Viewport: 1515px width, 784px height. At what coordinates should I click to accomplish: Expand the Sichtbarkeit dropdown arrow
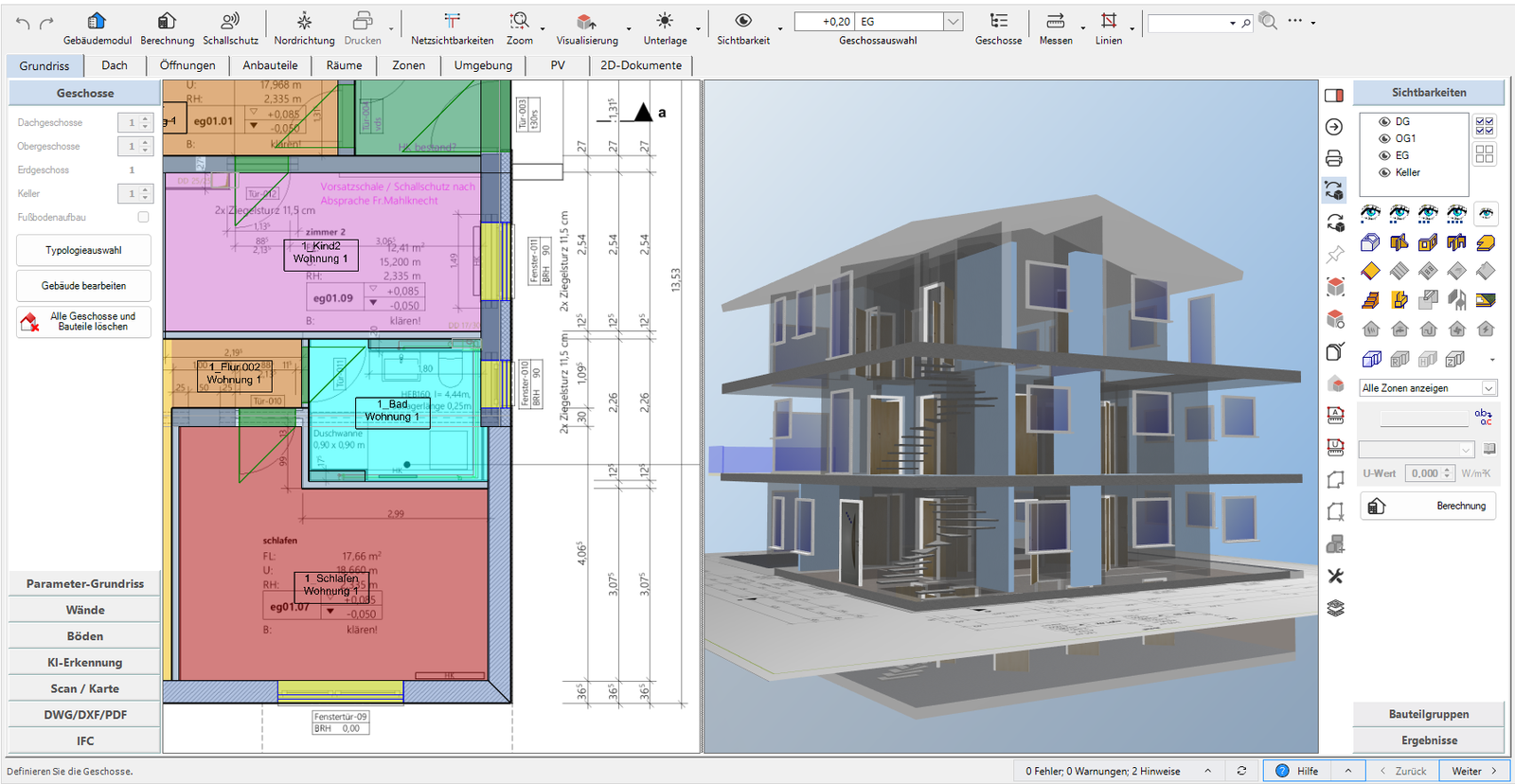click(x=780, y=27)
